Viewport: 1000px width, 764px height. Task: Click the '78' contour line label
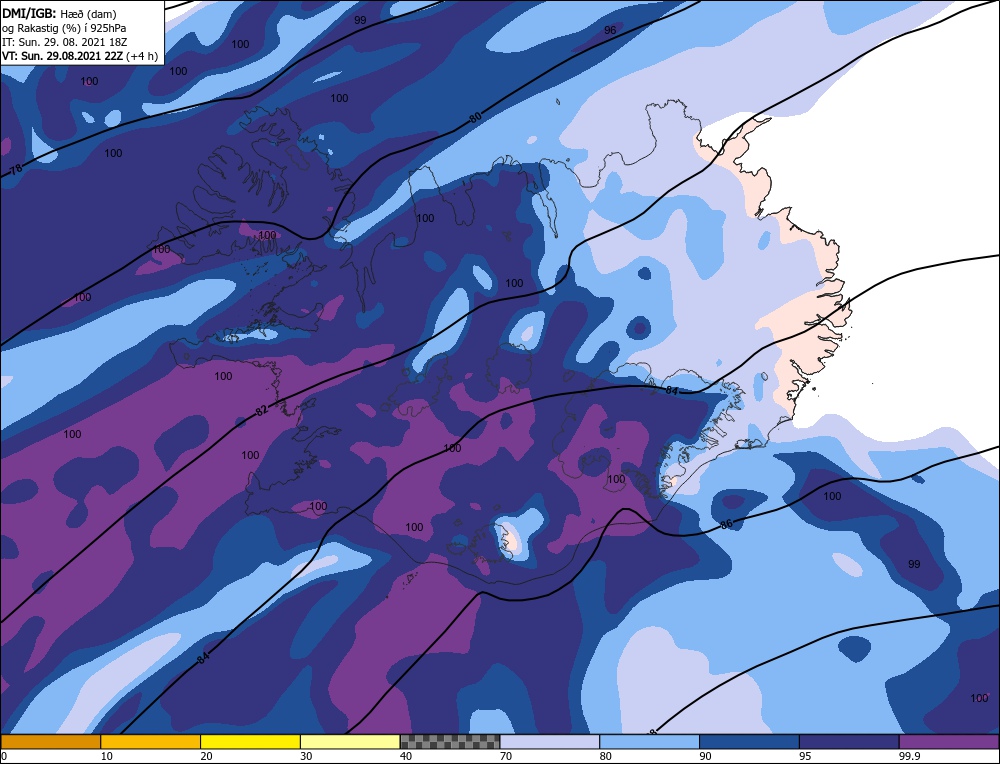(17, 170)
